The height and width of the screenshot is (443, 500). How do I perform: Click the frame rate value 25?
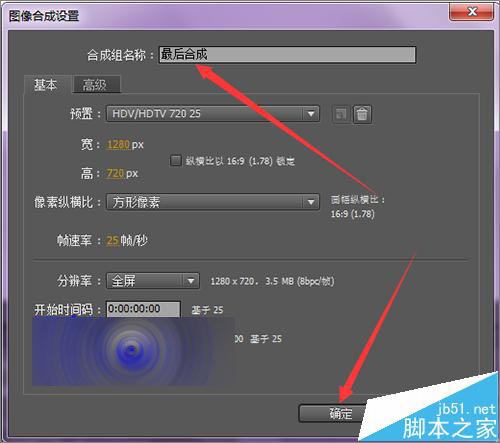pyautogui.click(x=113, y=240)
